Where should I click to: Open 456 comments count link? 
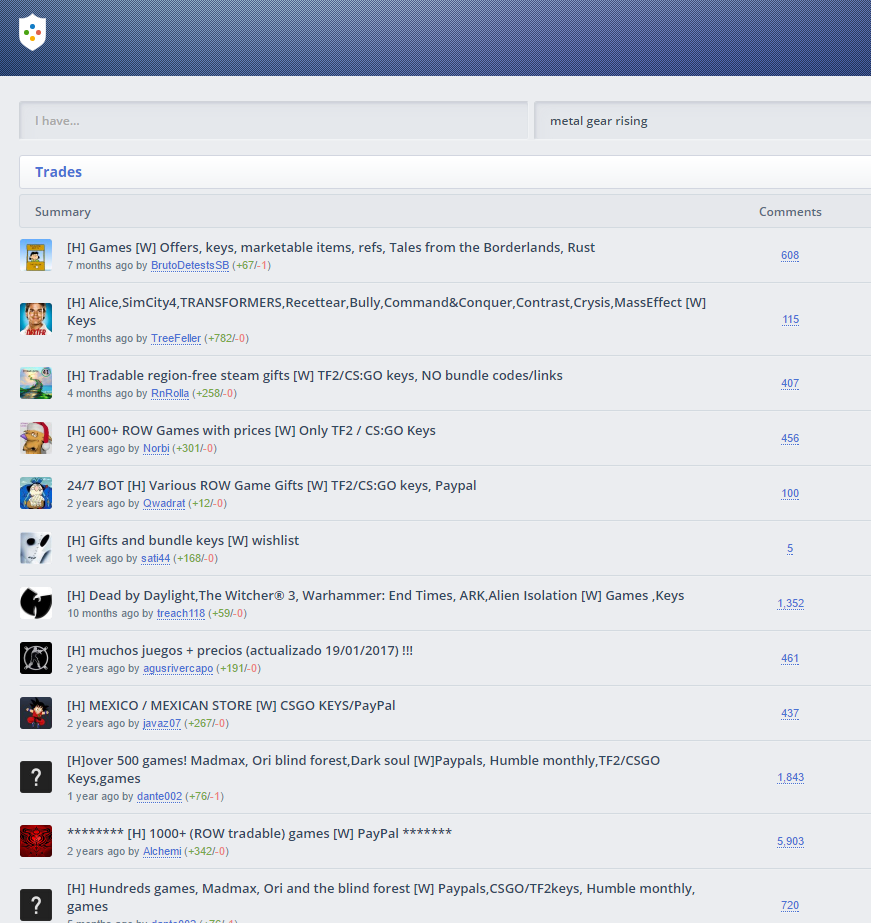click(x=790, y=439)
